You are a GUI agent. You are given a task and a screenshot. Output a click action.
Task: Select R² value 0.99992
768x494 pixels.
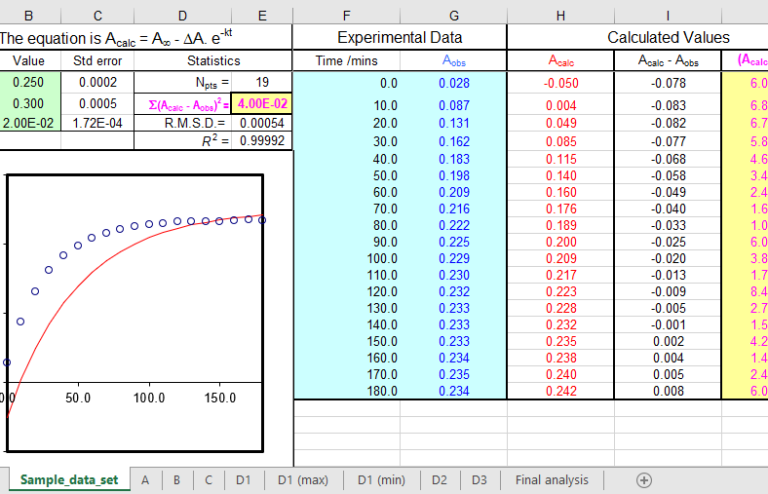tap(262, 141)
